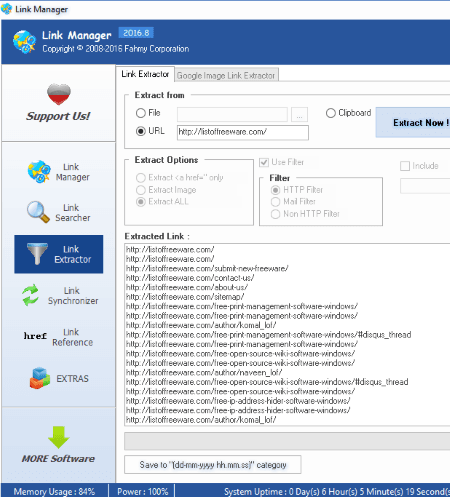Click the Extract Now ! button
This screenshot has height=497, width=450.
point(413,123)
